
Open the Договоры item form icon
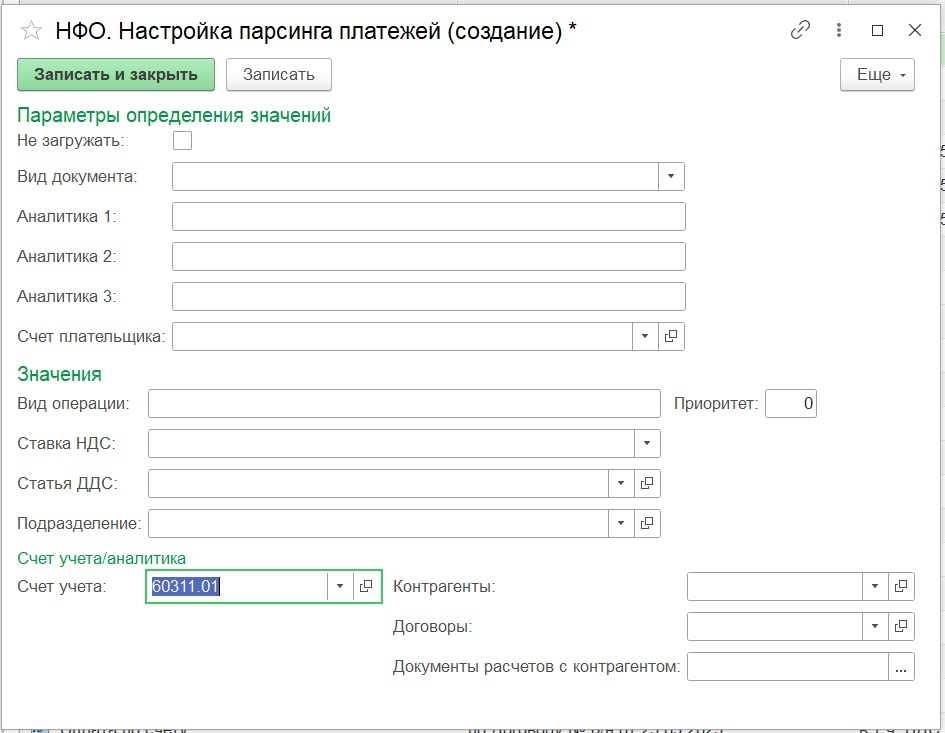tap(901, 626)
